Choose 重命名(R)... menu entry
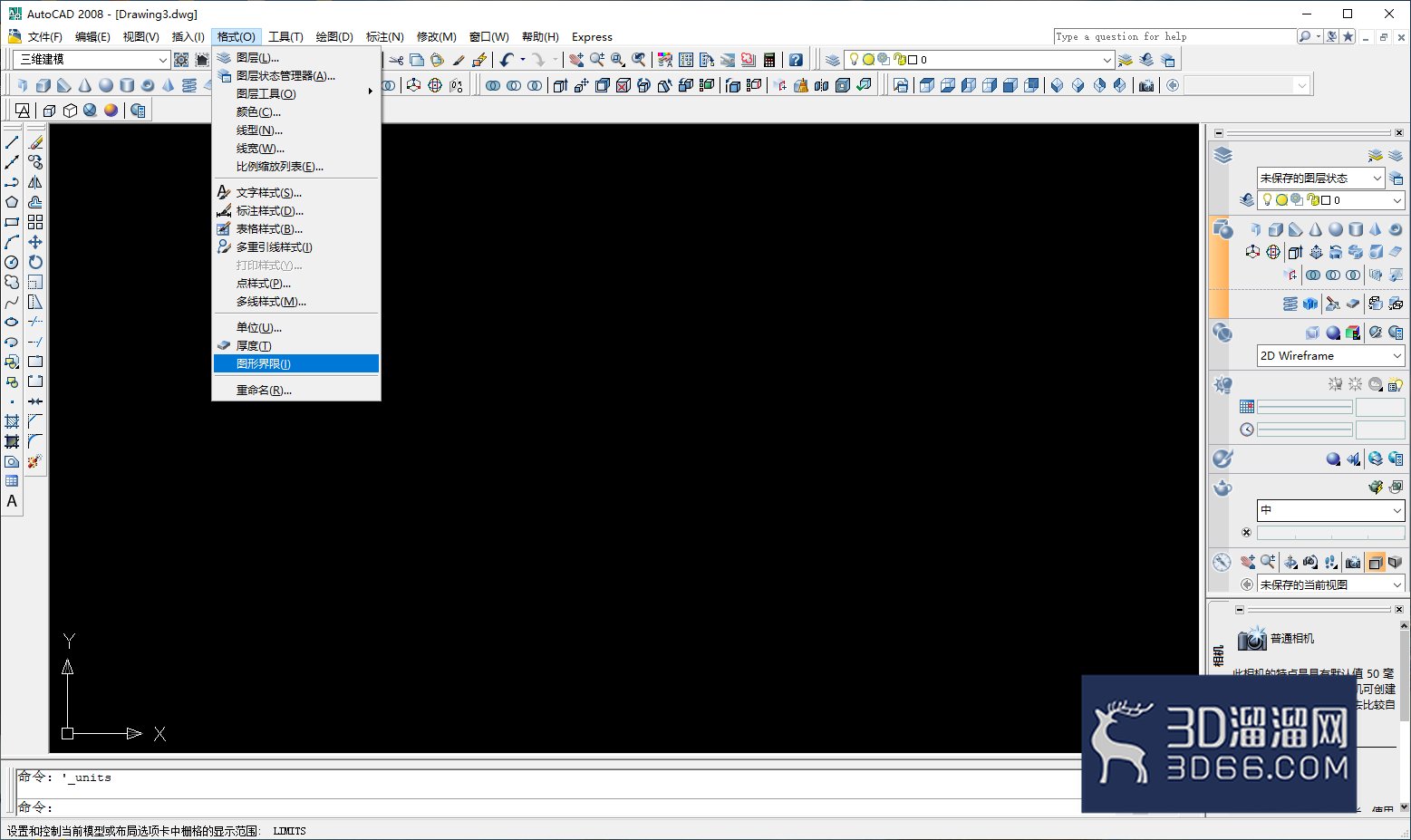 coord(296,390)
